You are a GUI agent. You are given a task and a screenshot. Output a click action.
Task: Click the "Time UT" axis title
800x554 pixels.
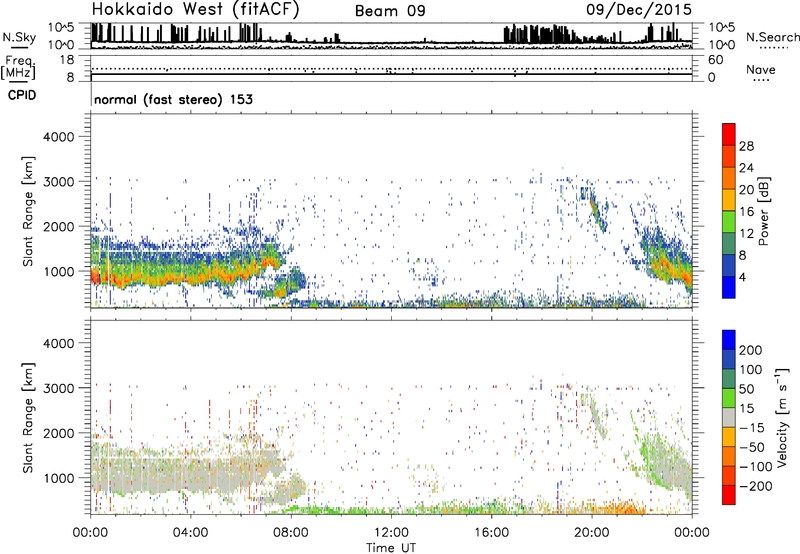[x=391, y=547]
